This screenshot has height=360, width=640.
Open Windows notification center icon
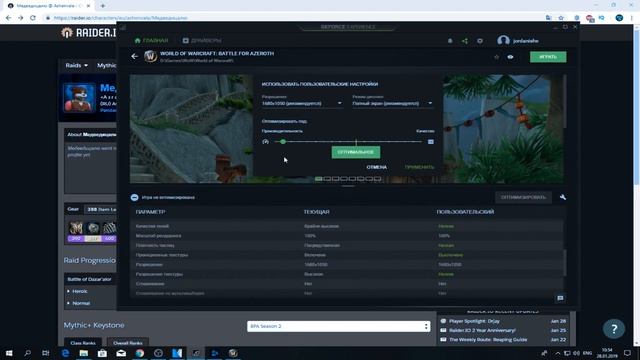(x=627, y=353)
